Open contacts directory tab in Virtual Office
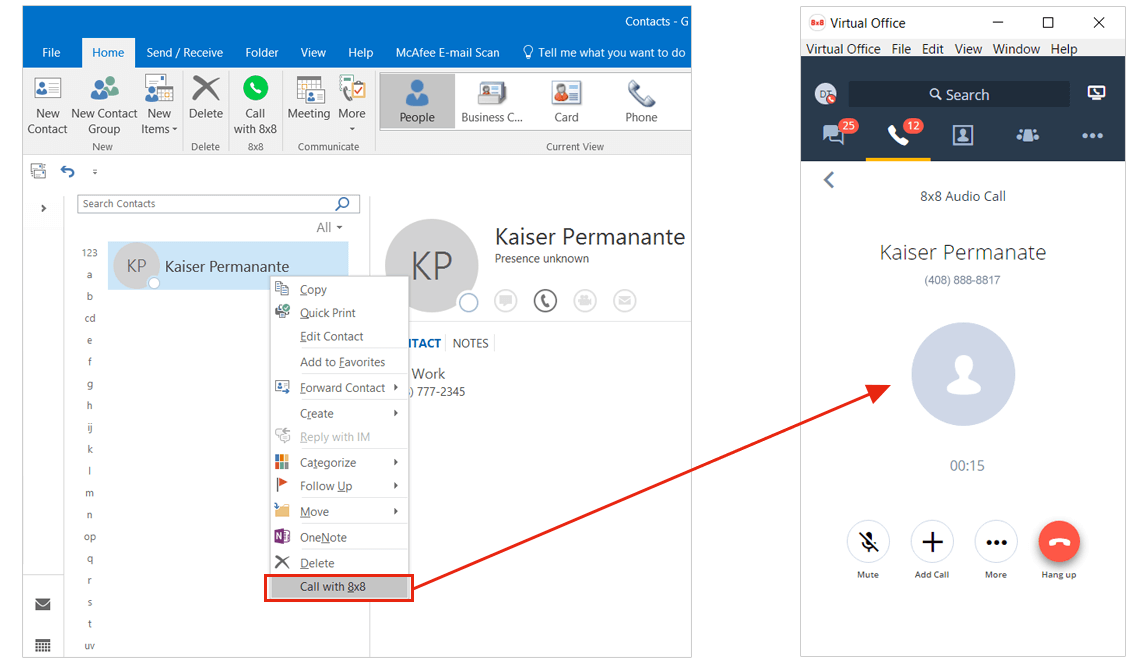The width and height of the screenshot is (1144, 662). point(962,135)
